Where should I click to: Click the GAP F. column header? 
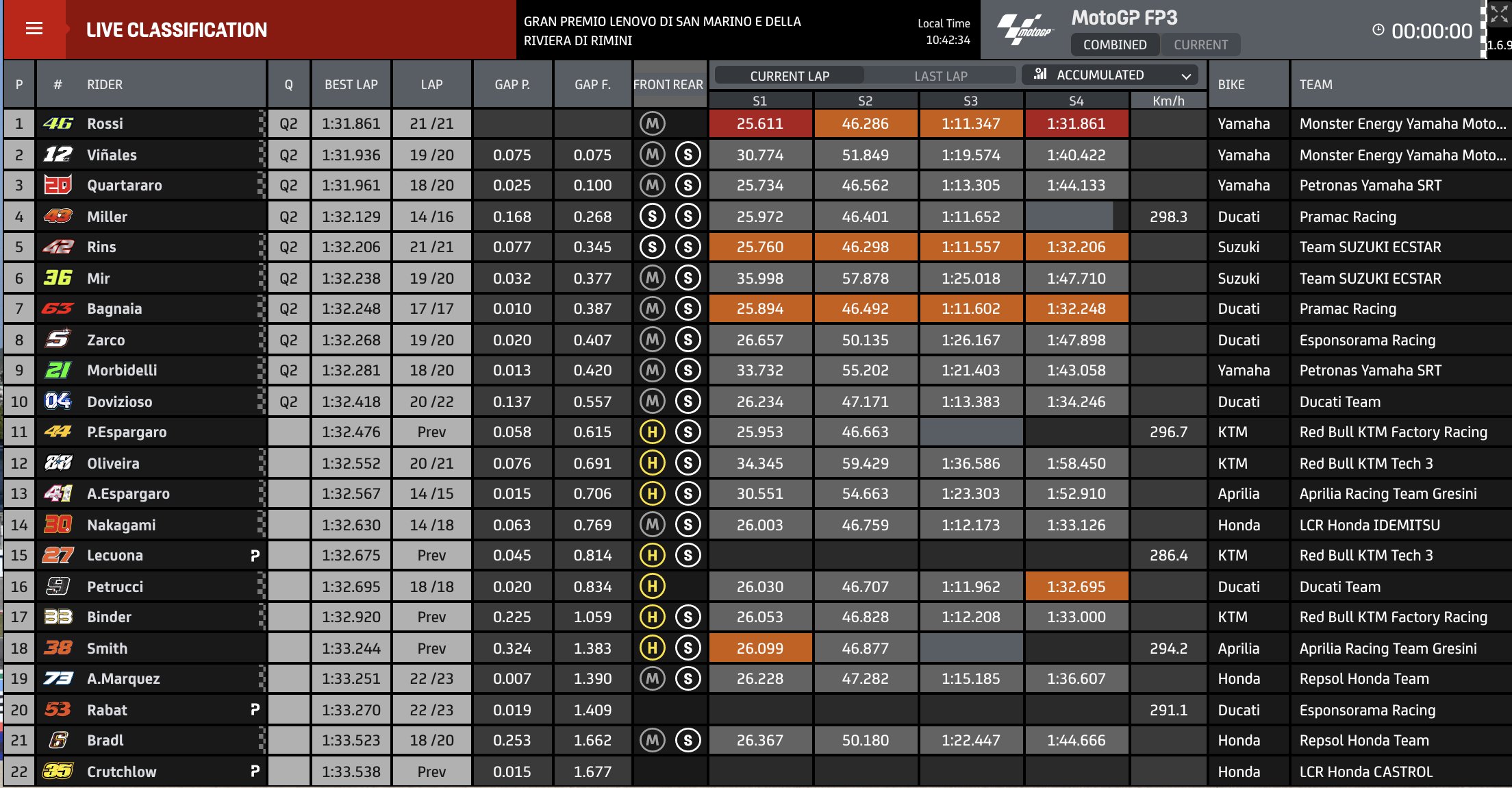coord(592,84)
